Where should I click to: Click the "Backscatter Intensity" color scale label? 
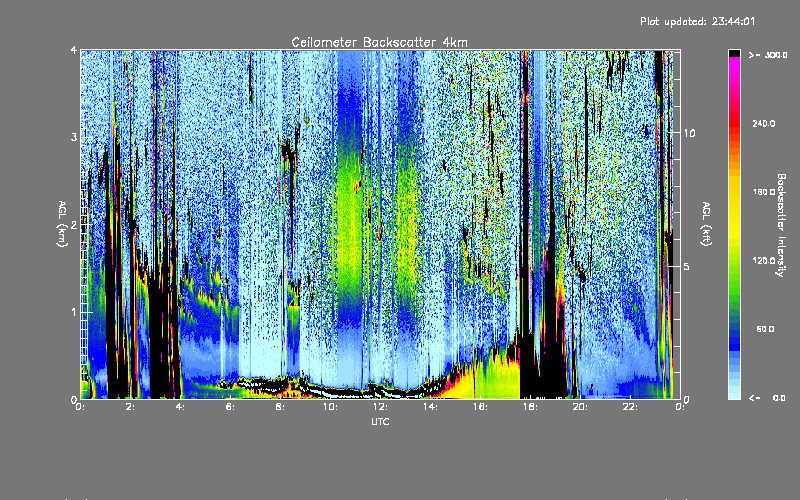click(781, 225)
